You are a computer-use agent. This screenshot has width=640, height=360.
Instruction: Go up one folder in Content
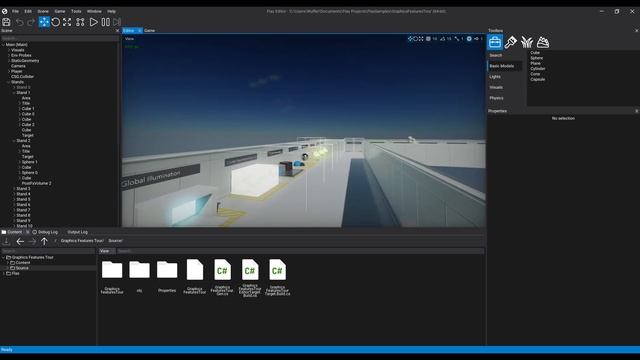coord(44,242)
